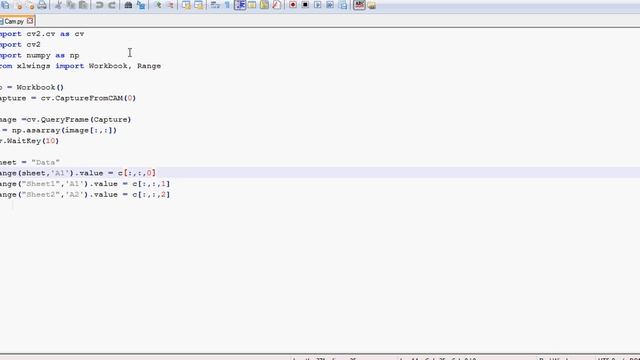
Task: Play back the recorded macro
Action: [x=318, y=5]
